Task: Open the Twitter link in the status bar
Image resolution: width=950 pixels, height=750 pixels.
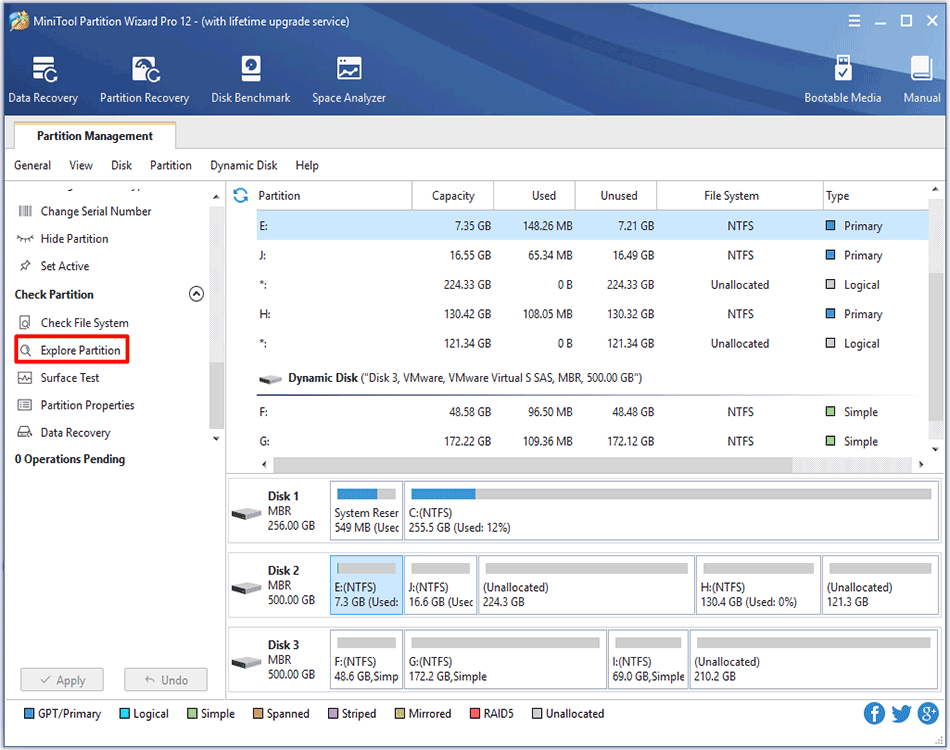Action: coord(901,713)
